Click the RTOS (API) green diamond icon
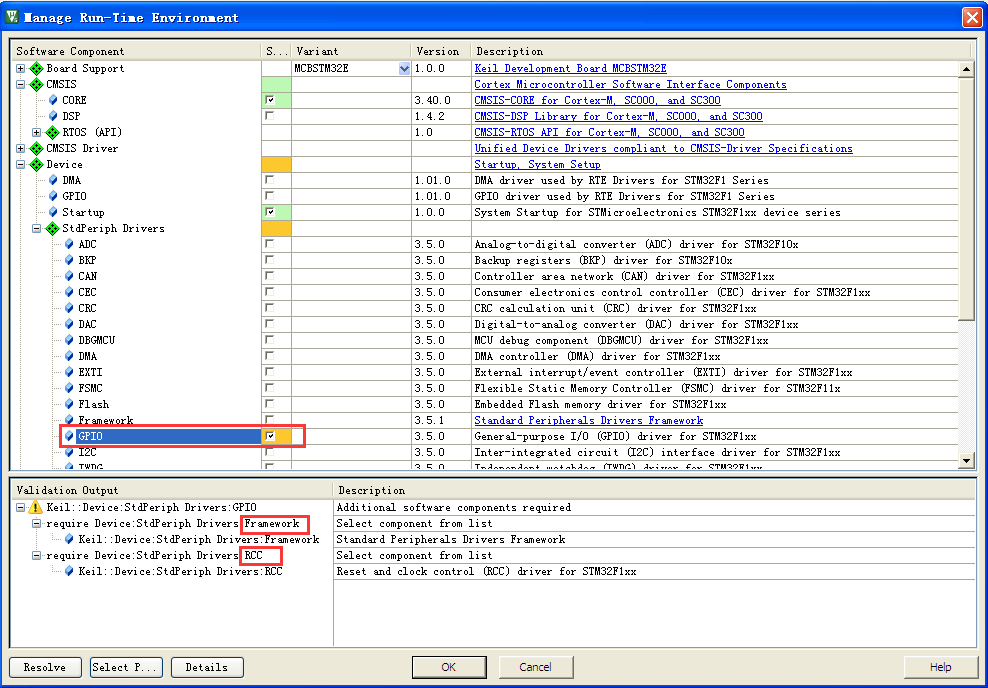This screenshot has width=988, height=688. pos(52,132)
